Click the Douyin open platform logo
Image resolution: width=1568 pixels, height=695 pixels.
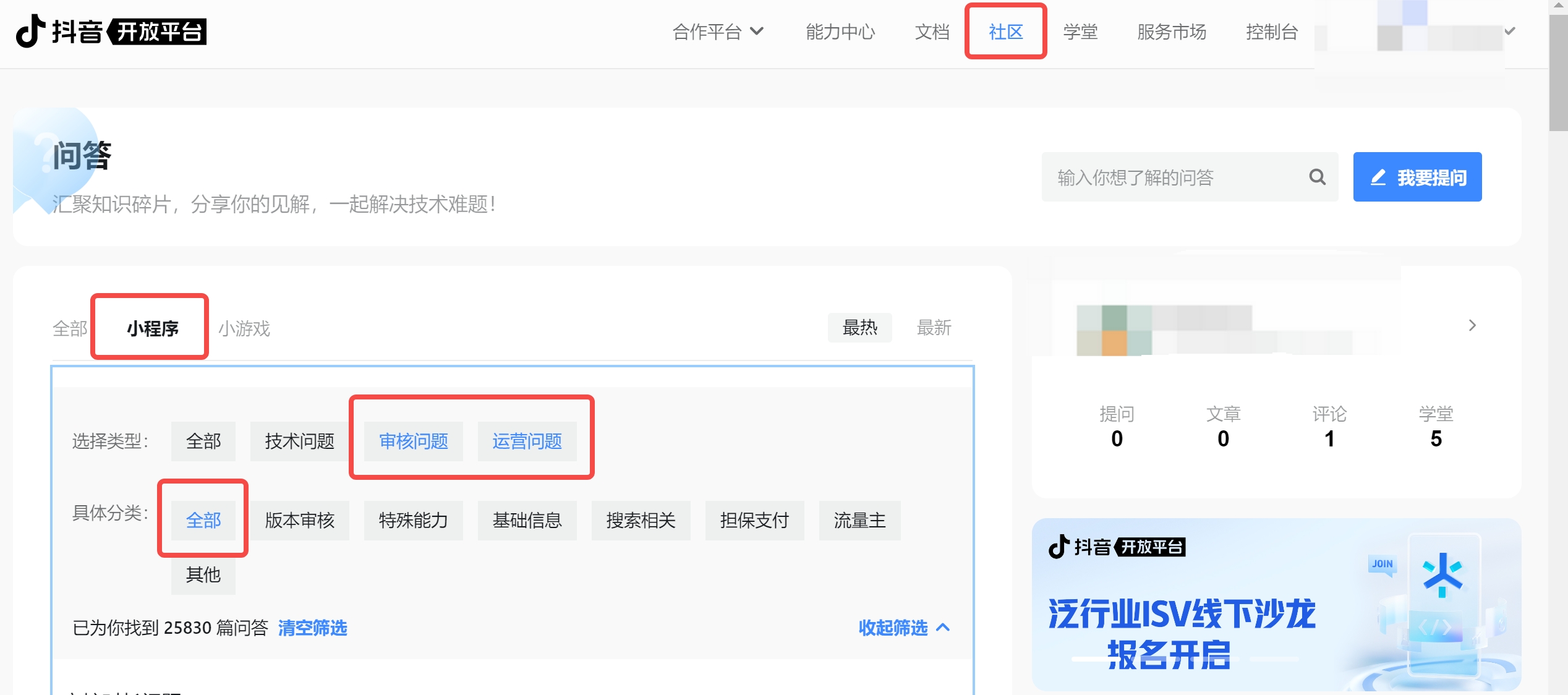[111, 31]
